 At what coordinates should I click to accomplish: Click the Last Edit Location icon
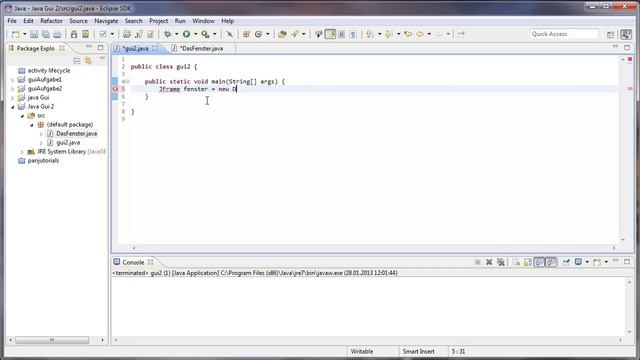click(x=408, y=34)
